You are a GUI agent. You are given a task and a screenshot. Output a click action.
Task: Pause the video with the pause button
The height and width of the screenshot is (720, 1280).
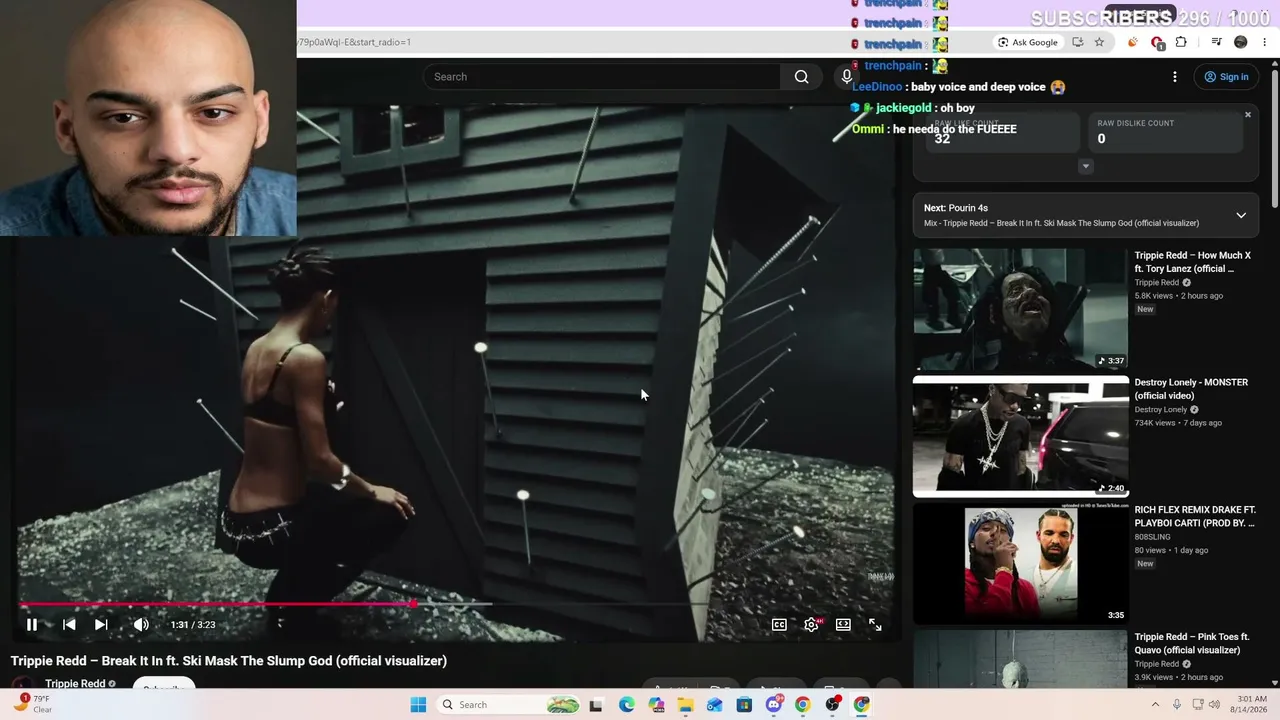point(32,625)
